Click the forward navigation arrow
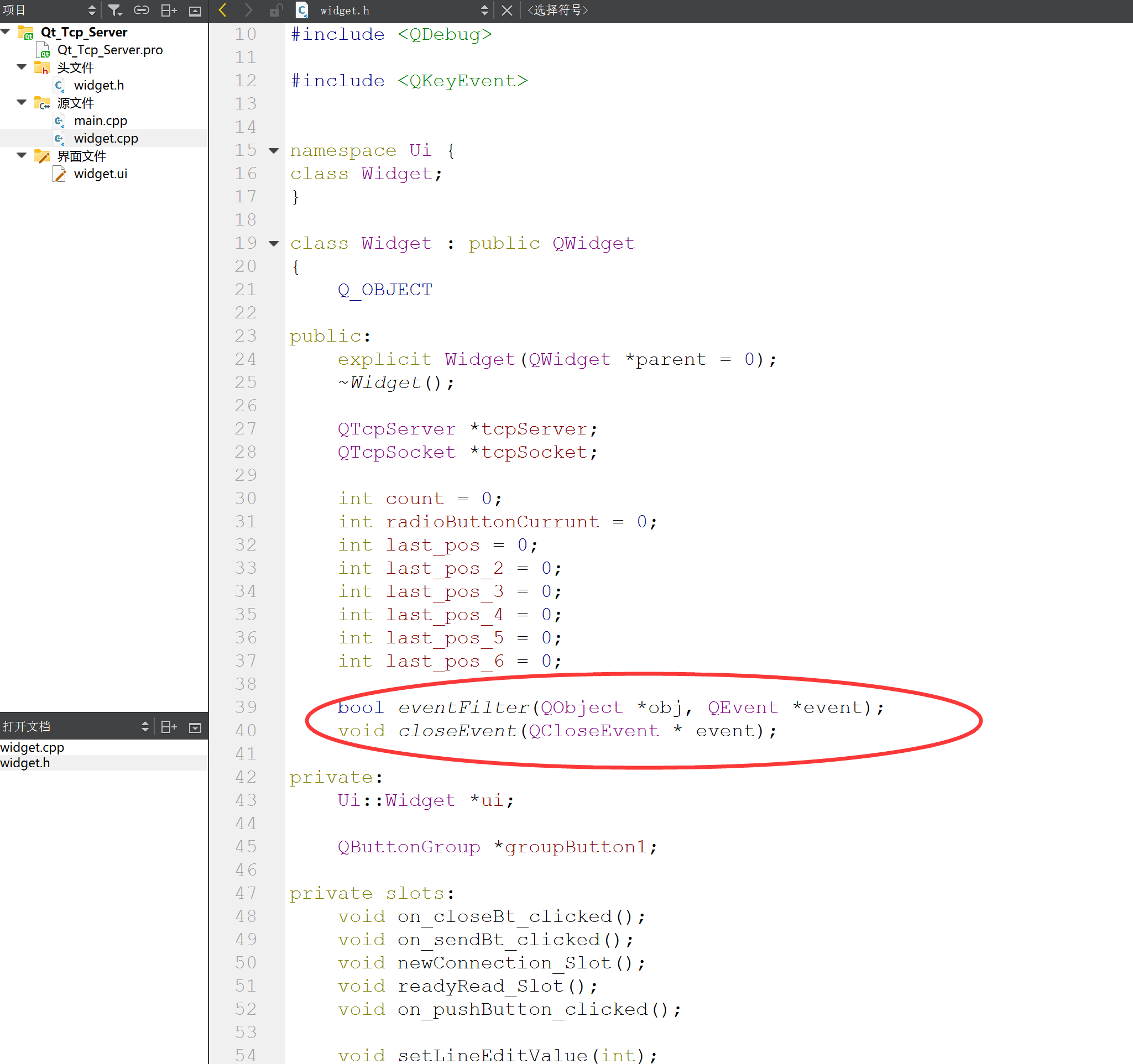Viewport: 1133px width, 1064px height. (248, 11)
